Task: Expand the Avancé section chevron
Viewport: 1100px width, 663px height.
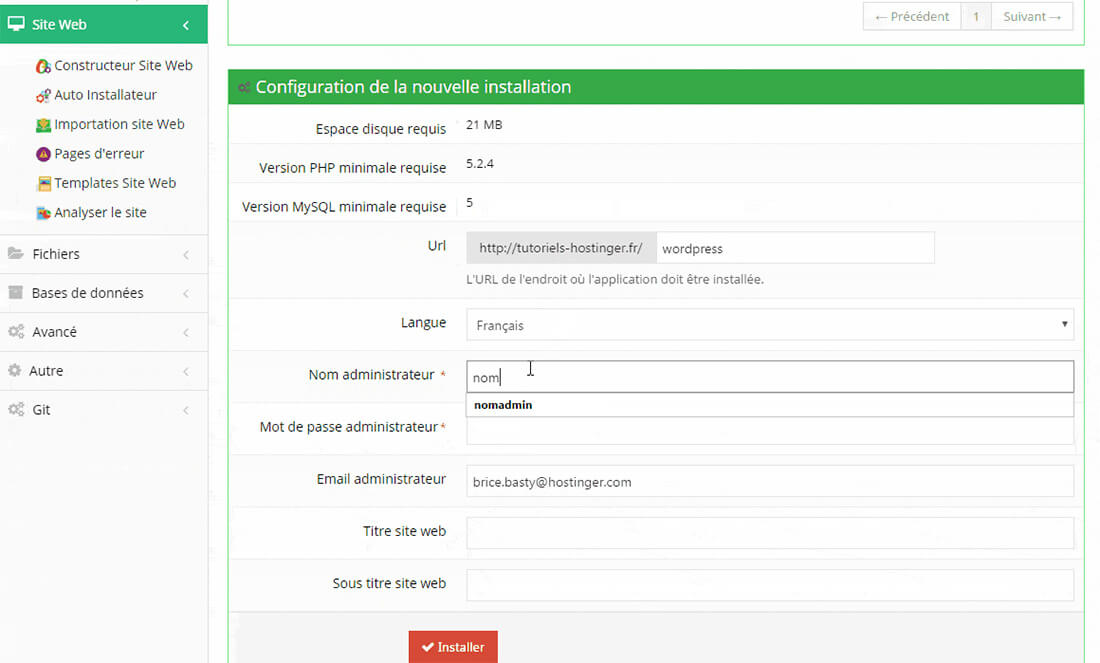Action: coord(186,333)
